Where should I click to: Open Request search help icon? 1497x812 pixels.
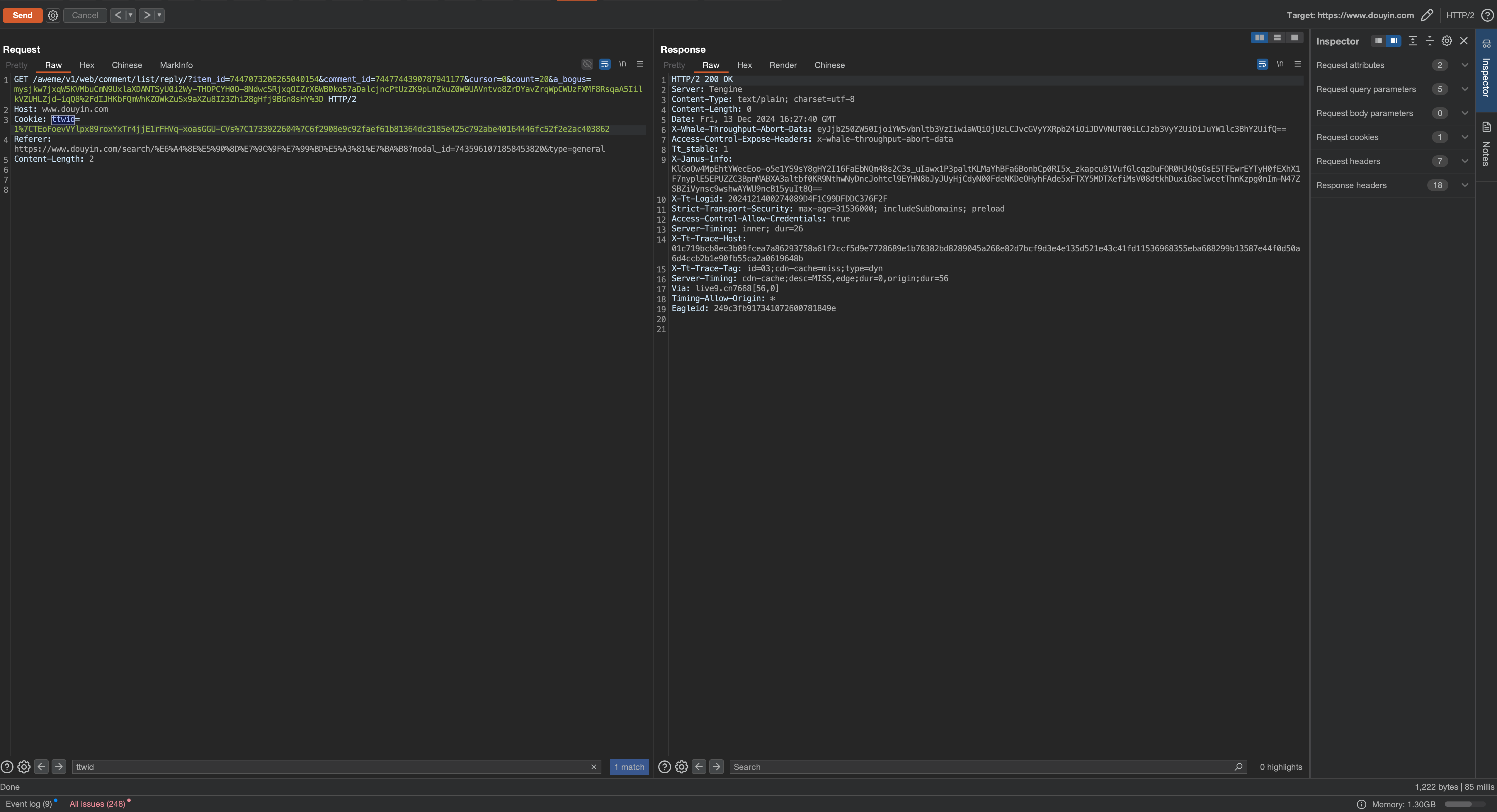click(x=7, y=767)
